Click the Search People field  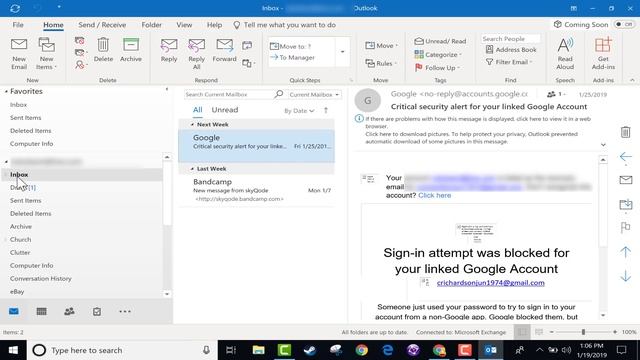pos(510,39)
